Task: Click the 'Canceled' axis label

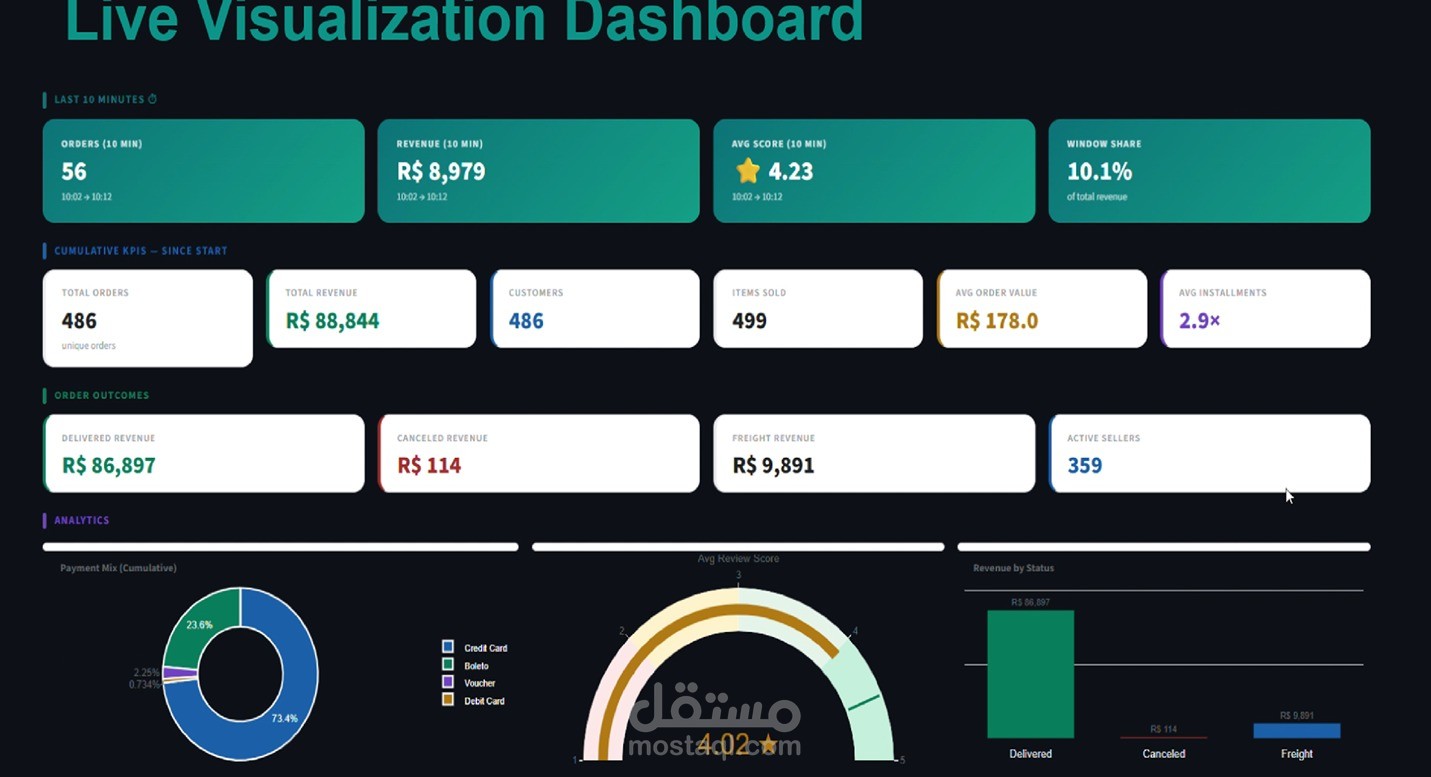Action: click(1164, 754)
